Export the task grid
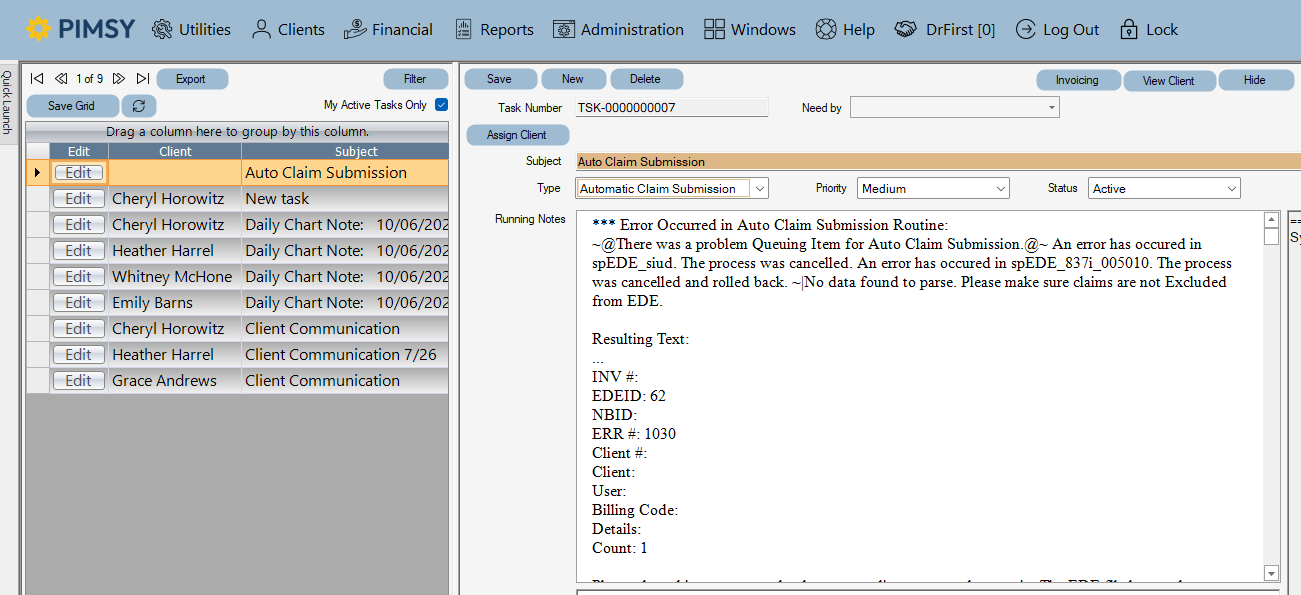Screen dimensions: 1301x595 (192, 78)
